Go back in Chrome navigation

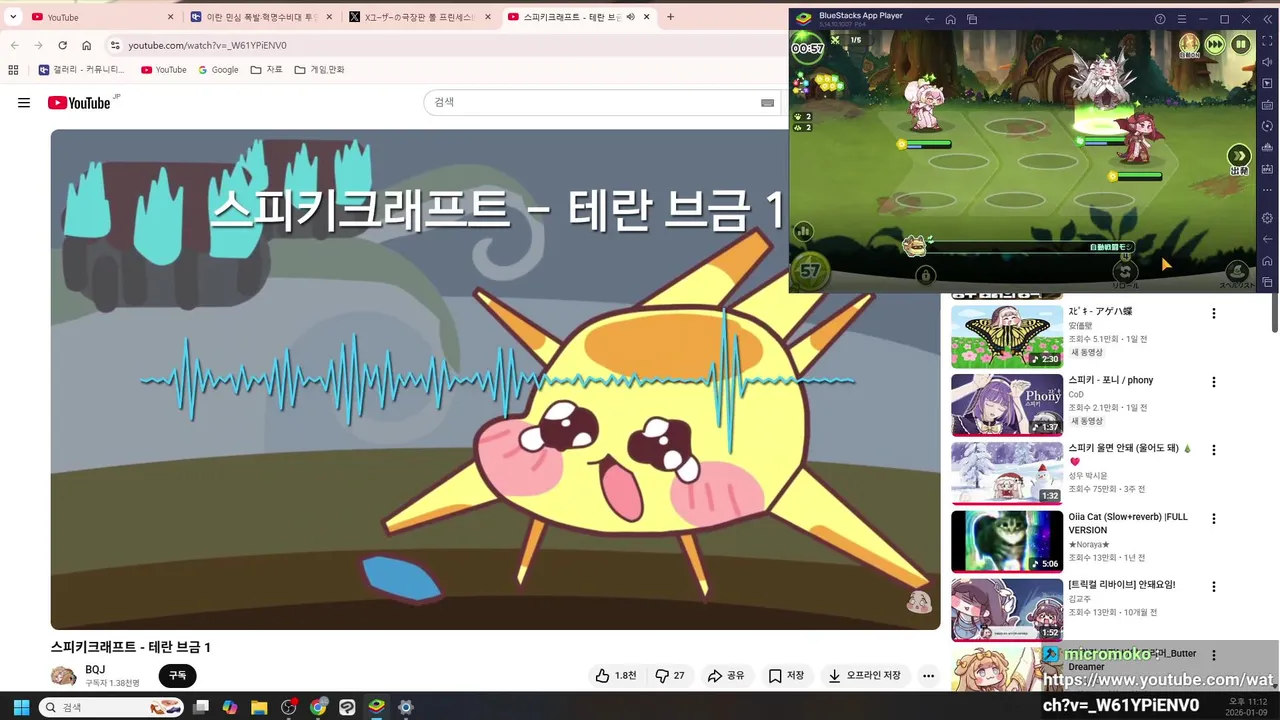pyautogui.click(x=14, y=45)
